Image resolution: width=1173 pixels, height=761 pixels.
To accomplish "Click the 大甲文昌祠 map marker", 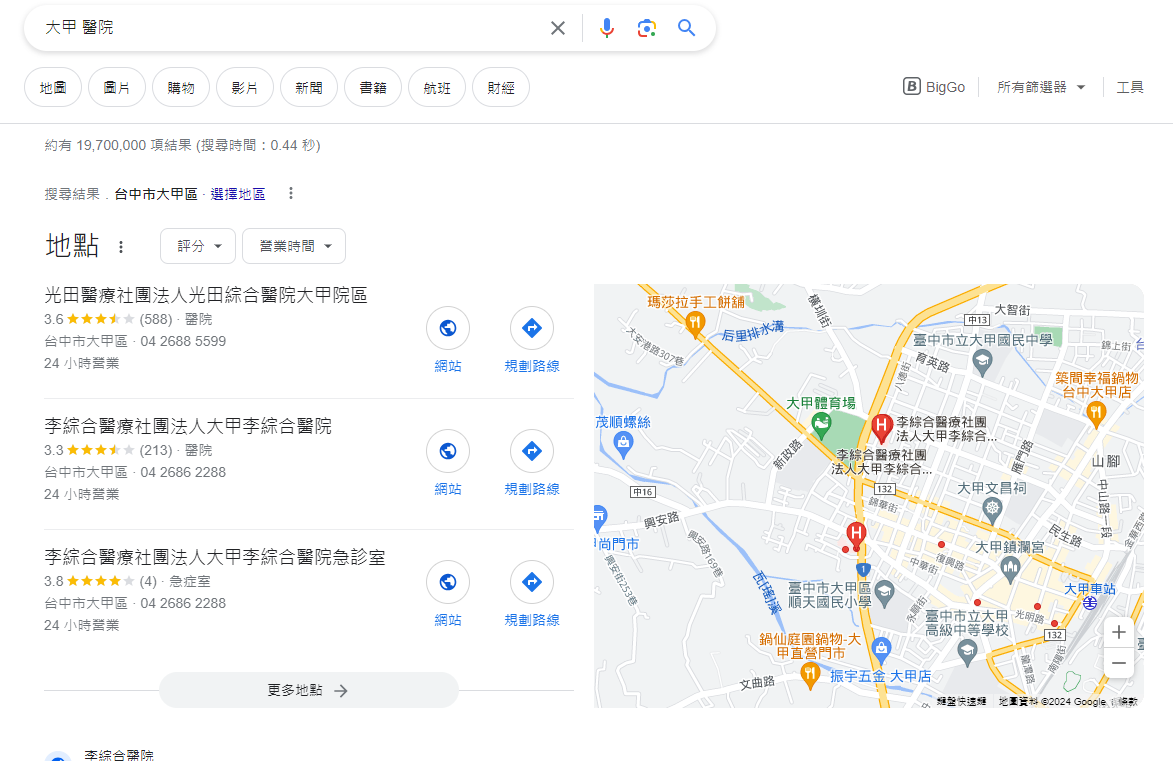I will point(992,510).
